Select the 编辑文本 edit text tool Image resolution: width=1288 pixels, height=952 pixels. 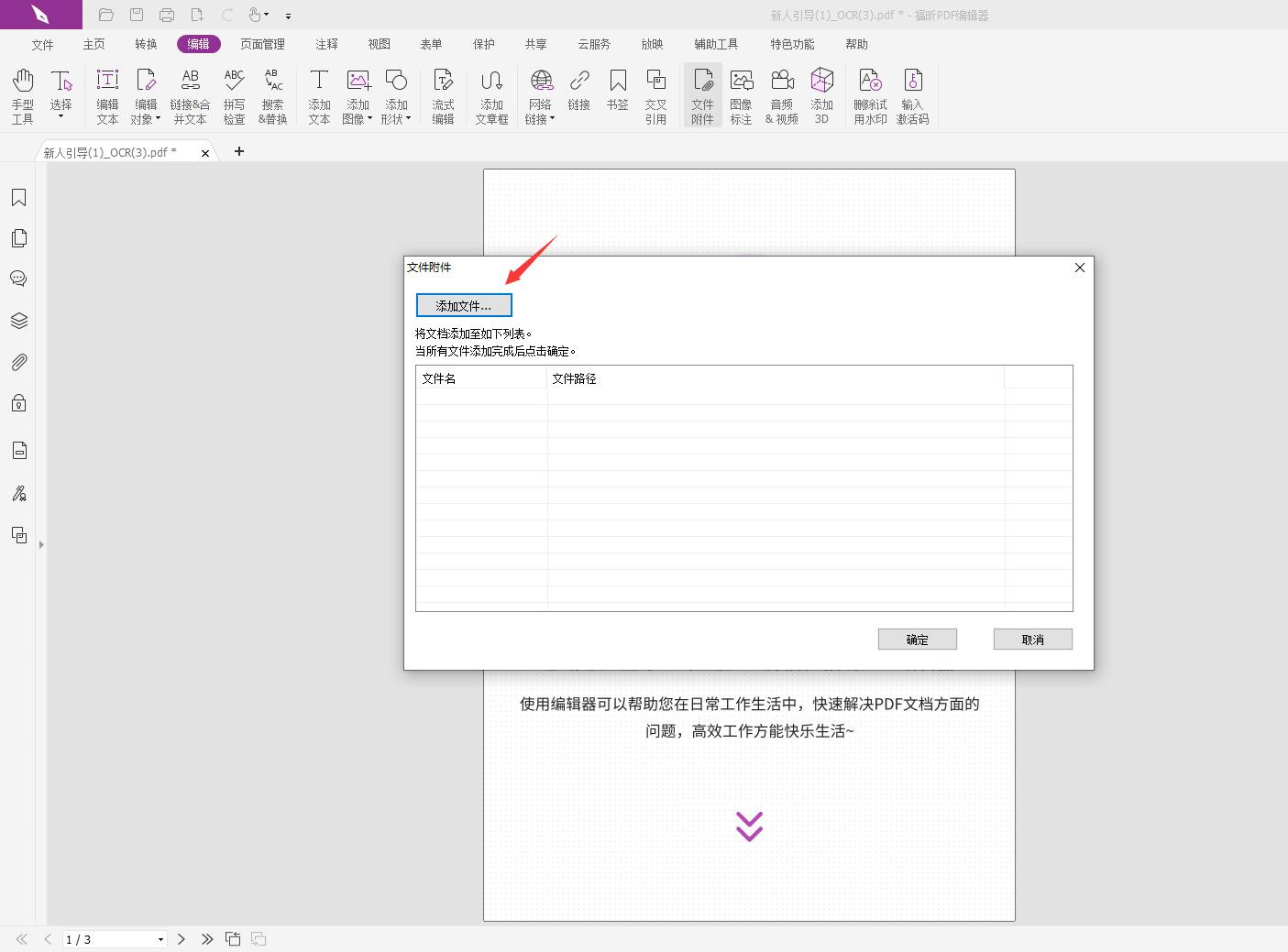(107, 92)
